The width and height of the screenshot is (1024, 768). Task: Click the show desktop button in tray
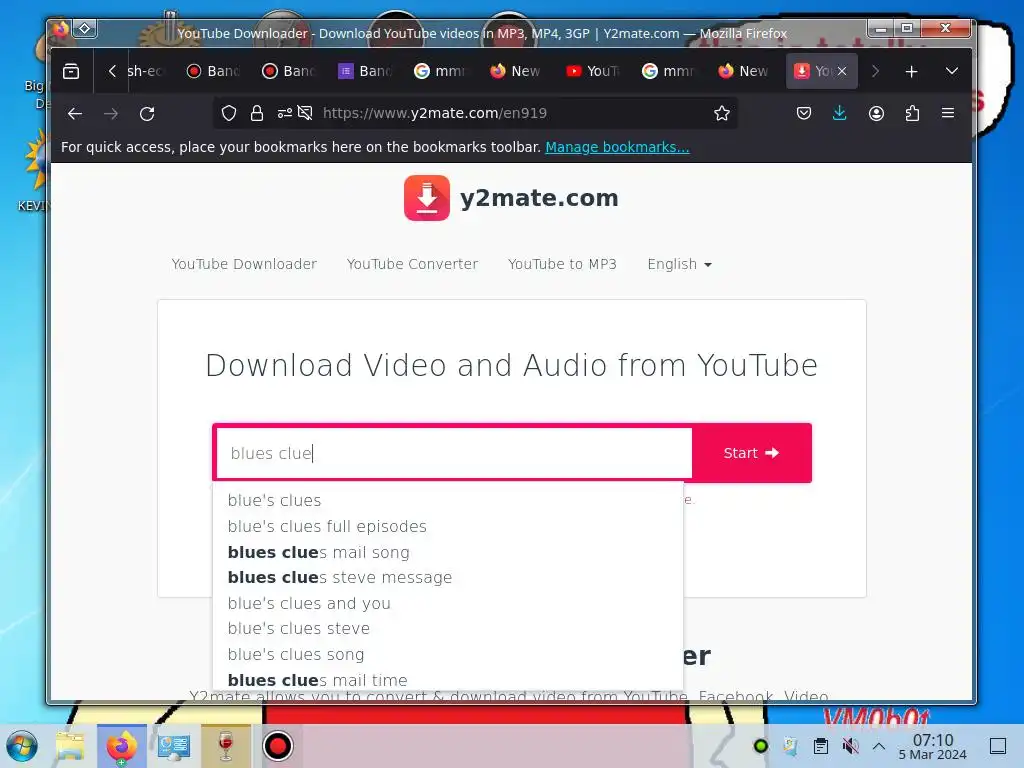(998, 746)
